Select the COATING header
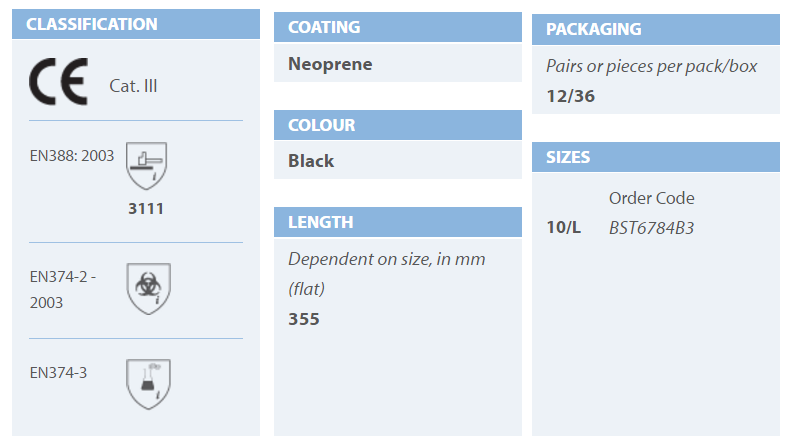 398,27
